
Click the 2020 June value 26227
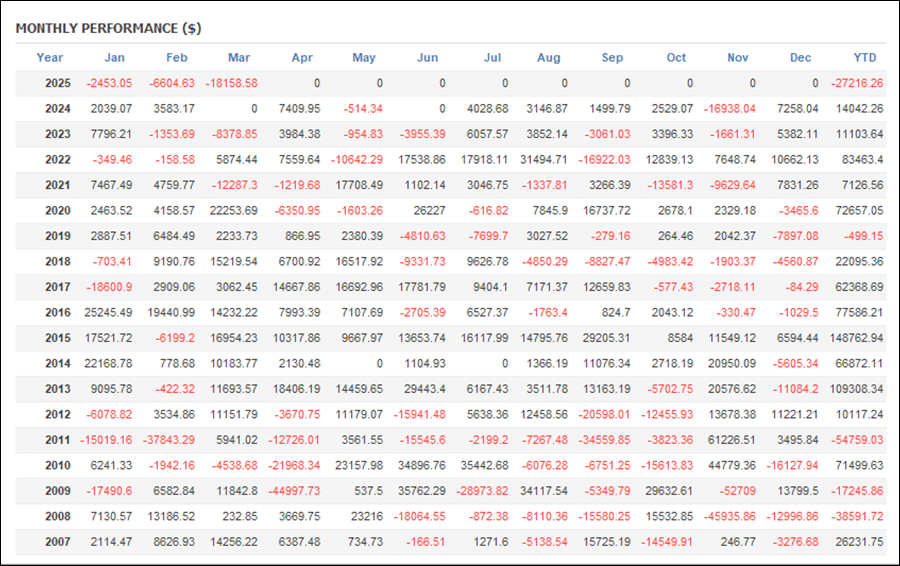click(429, 211)
